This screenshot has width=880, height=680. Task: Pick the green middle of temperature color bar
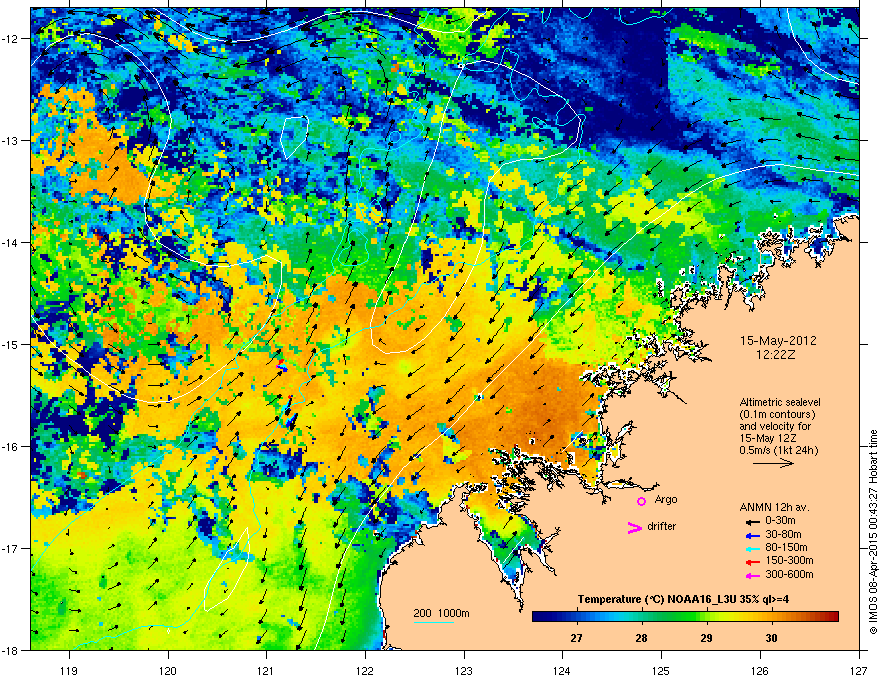pos(685,617)
